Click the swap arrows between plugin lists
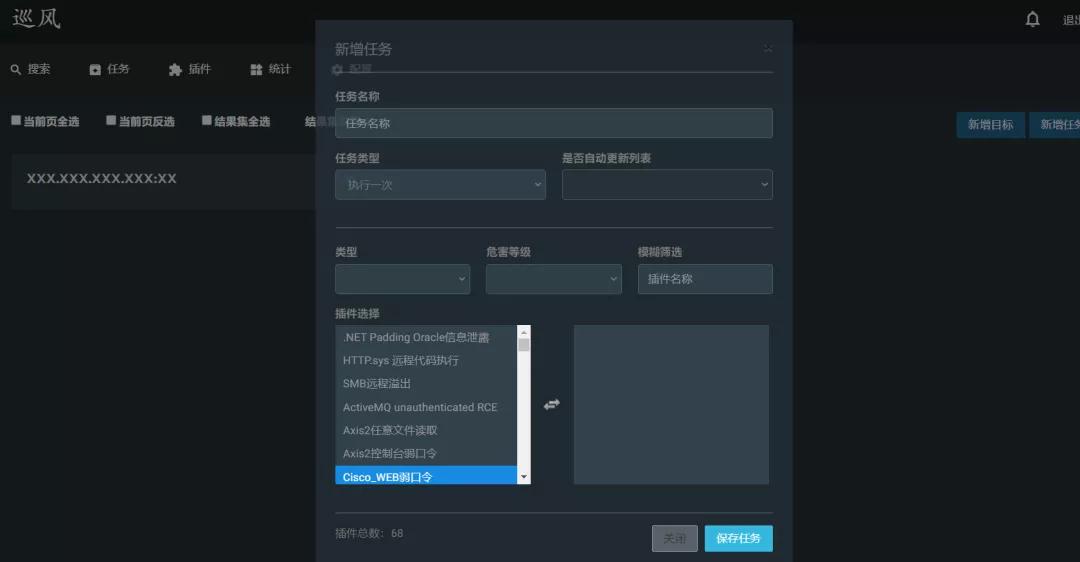This screenshot has width=1080, height=562. [552, 404]
